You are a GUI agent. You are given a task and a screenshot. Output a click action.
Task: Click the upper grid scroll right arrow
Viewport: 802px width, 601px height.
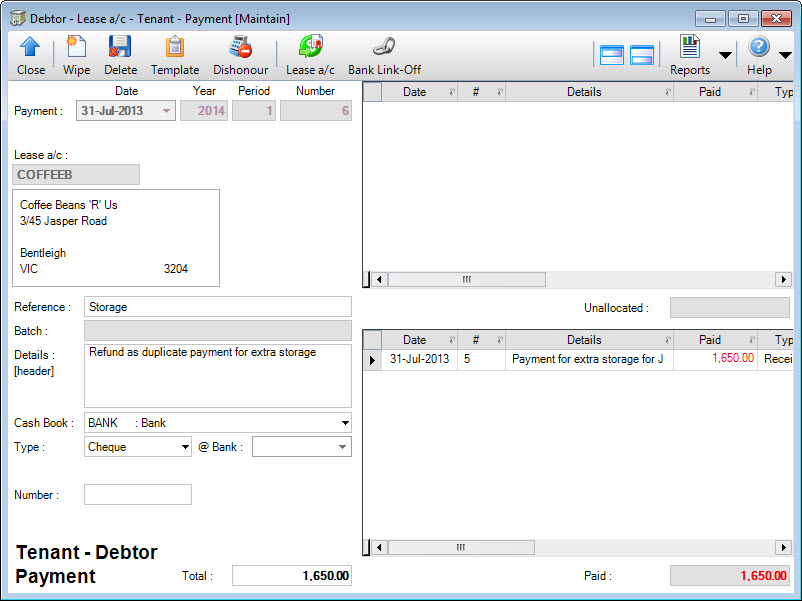point(783,279)
